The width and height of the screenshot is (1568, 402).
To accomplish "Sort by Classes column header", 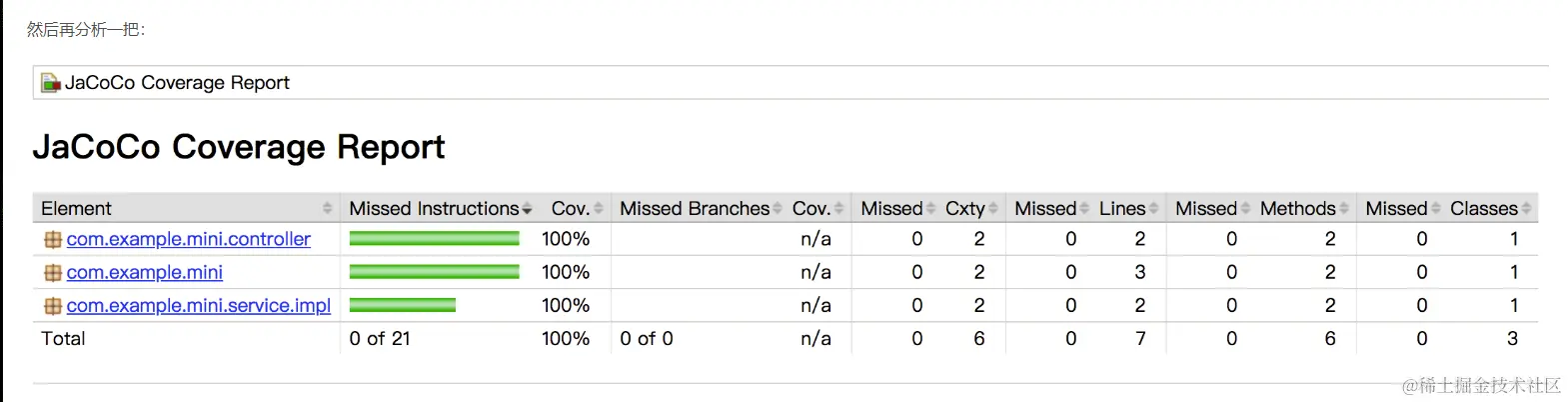I will (x=1483, y=208).
